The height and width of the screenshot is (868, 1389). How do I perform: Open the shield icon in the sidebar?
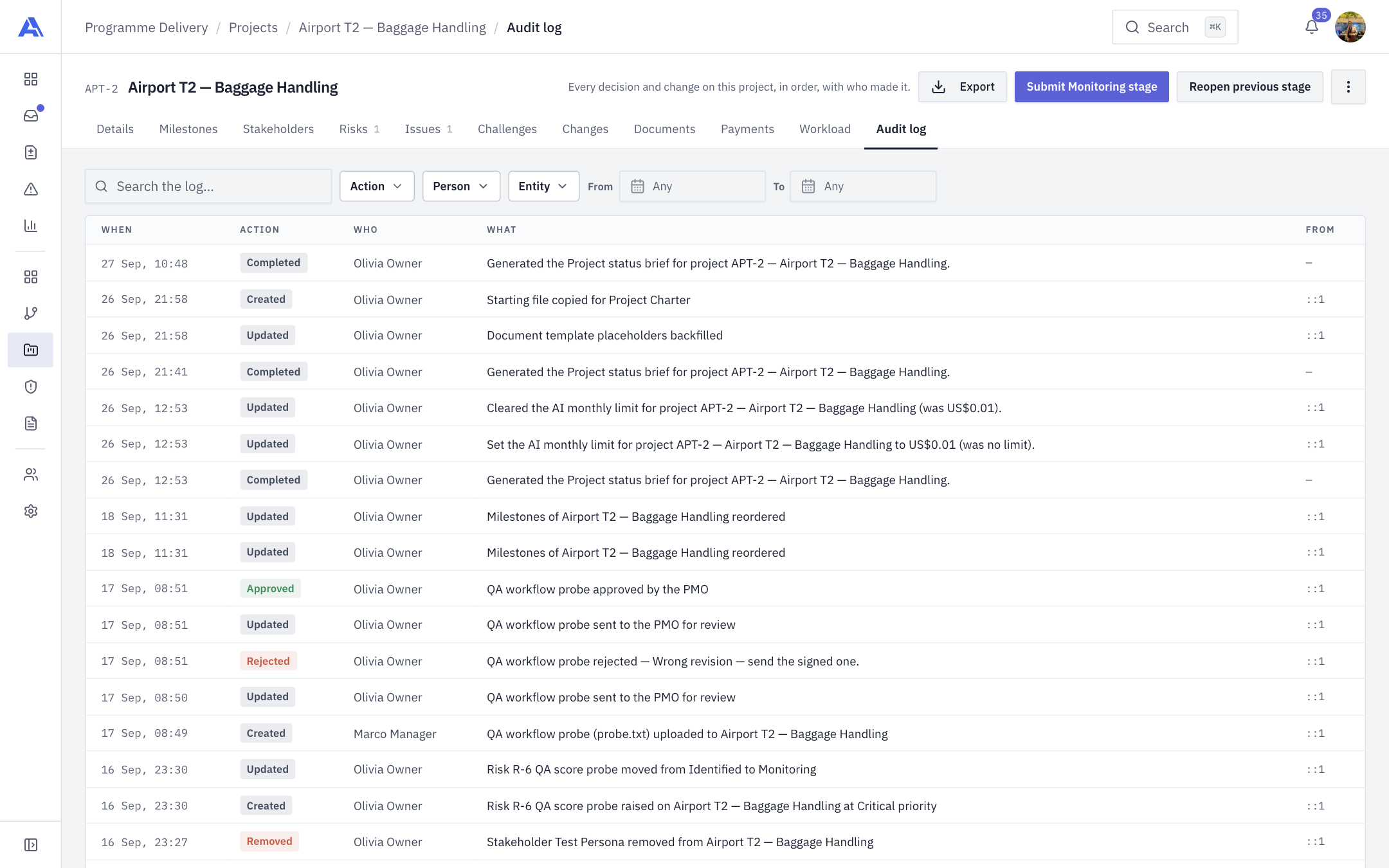click(x=30, y=386)
